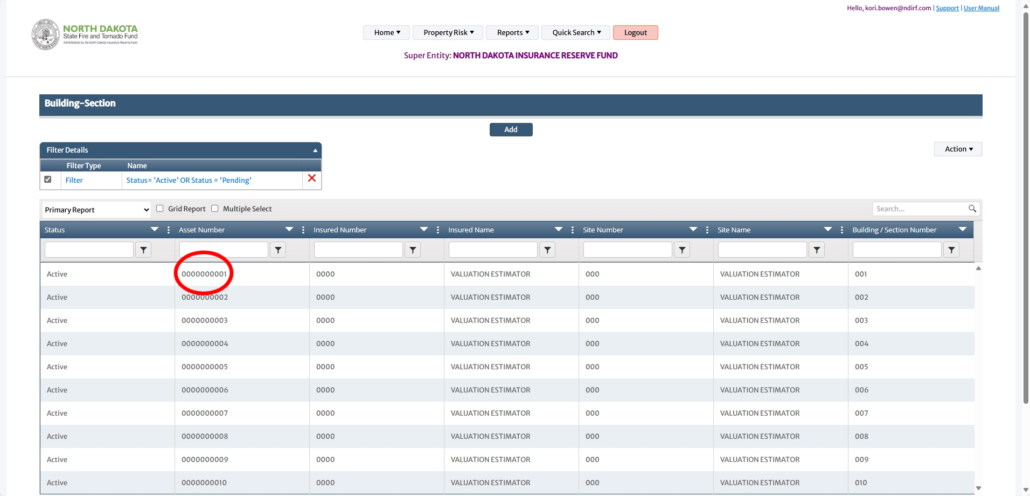1030x496 pixels.
Task: Click the Add button
Action: [510, 130]
